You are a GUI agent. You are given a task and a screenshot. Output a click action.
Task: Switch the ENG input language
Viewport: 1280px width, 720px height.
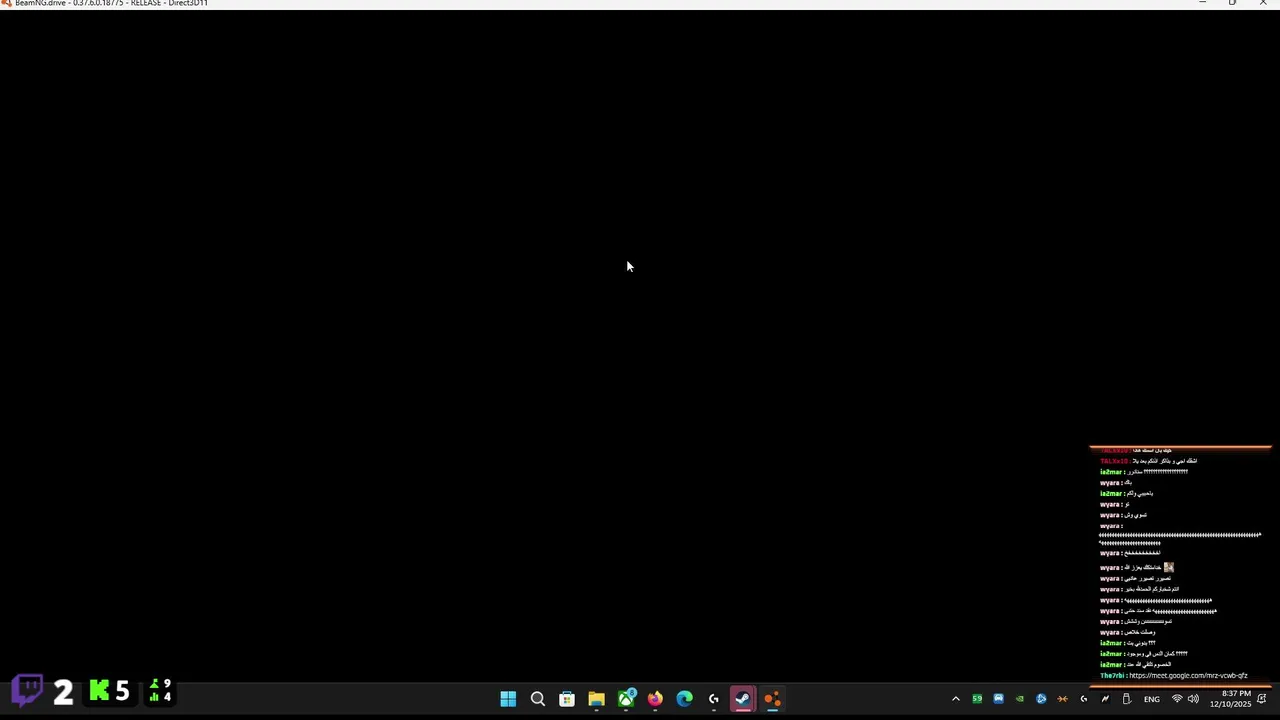[1152, 699]
